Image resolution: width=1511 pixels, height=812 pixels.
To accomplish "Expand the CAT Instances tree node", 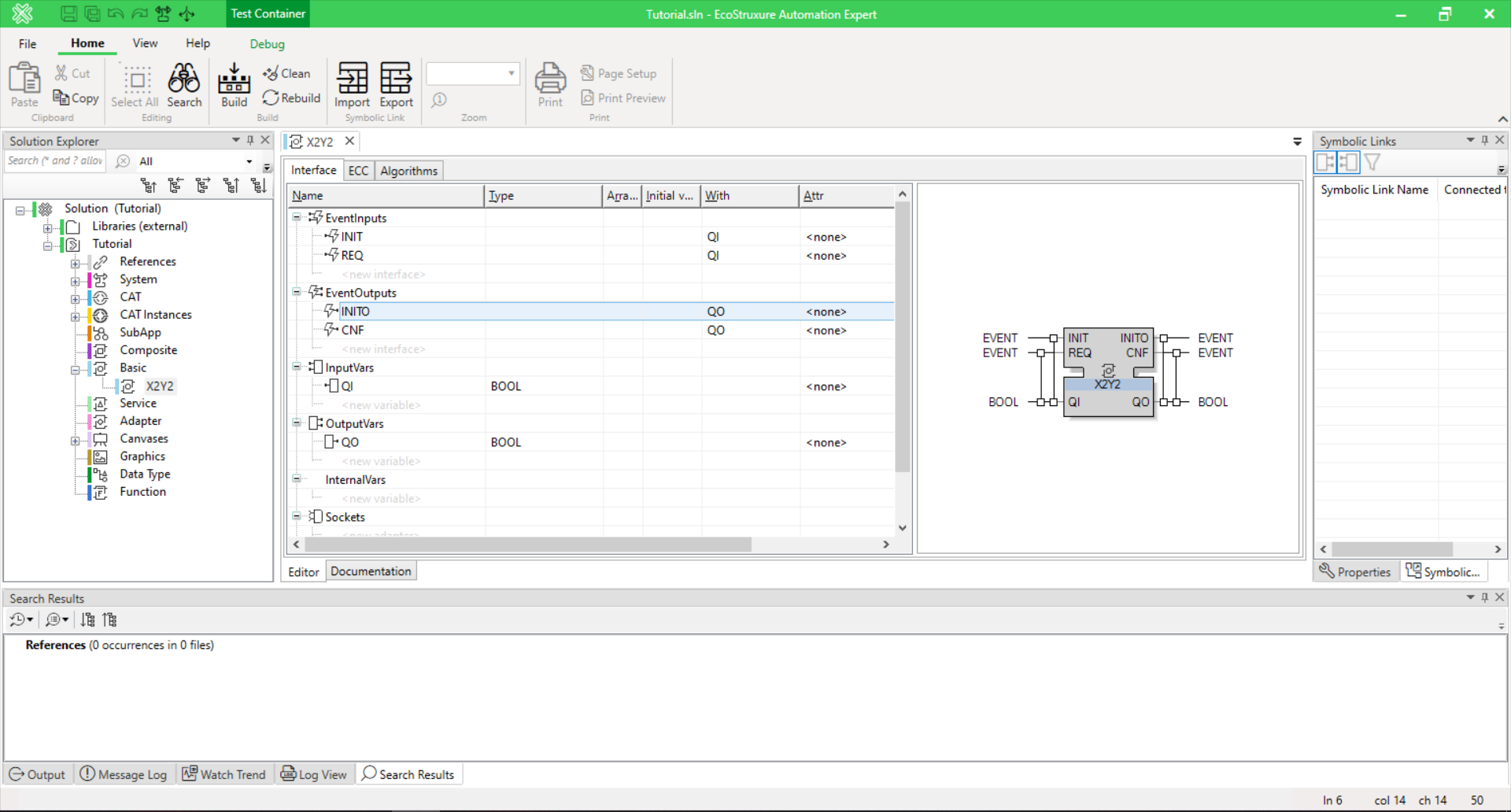I will pos(76,316).
